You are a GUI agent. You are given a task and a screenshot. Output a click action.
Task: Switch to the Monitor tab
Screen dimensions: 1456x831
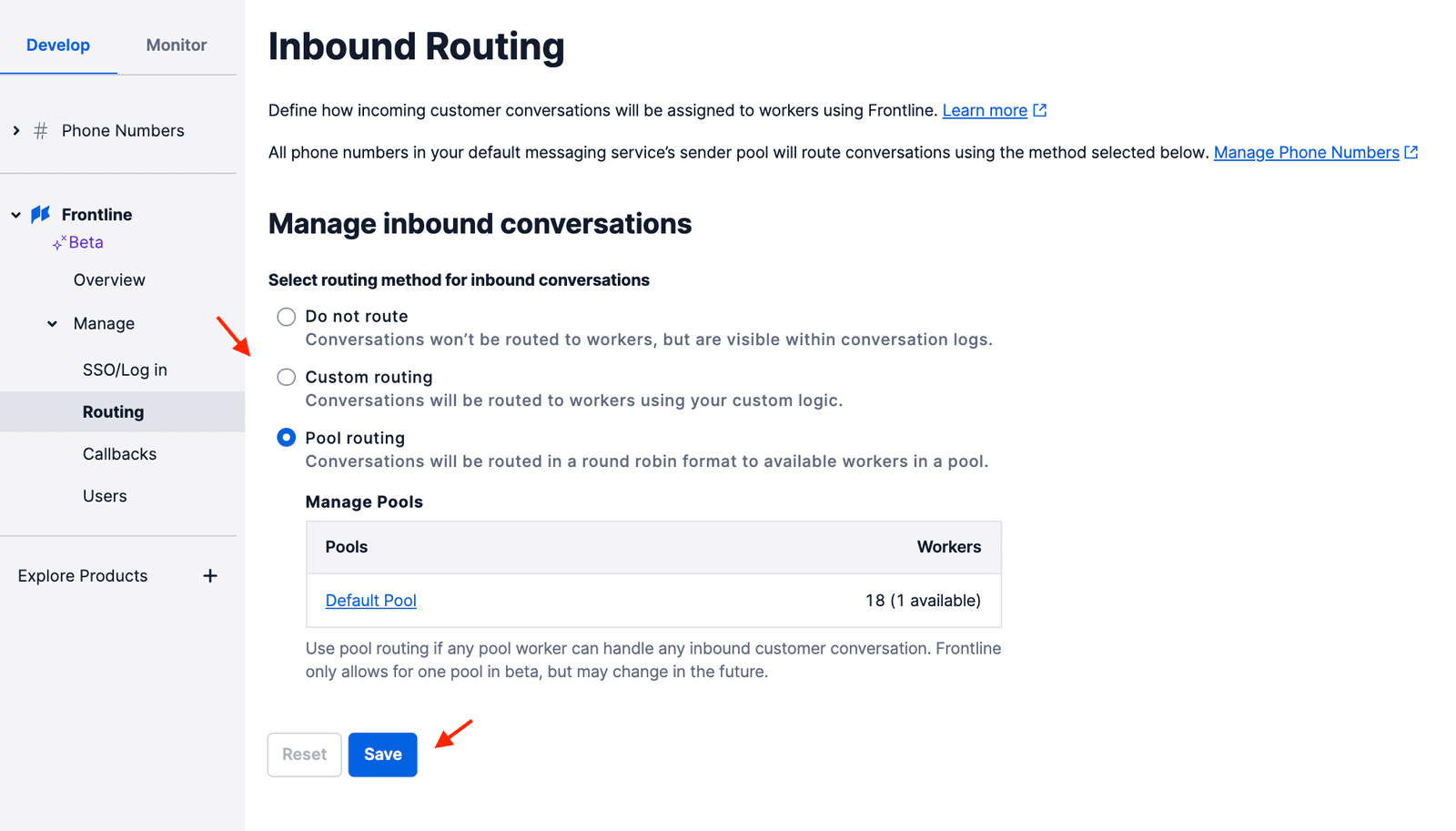176,45
